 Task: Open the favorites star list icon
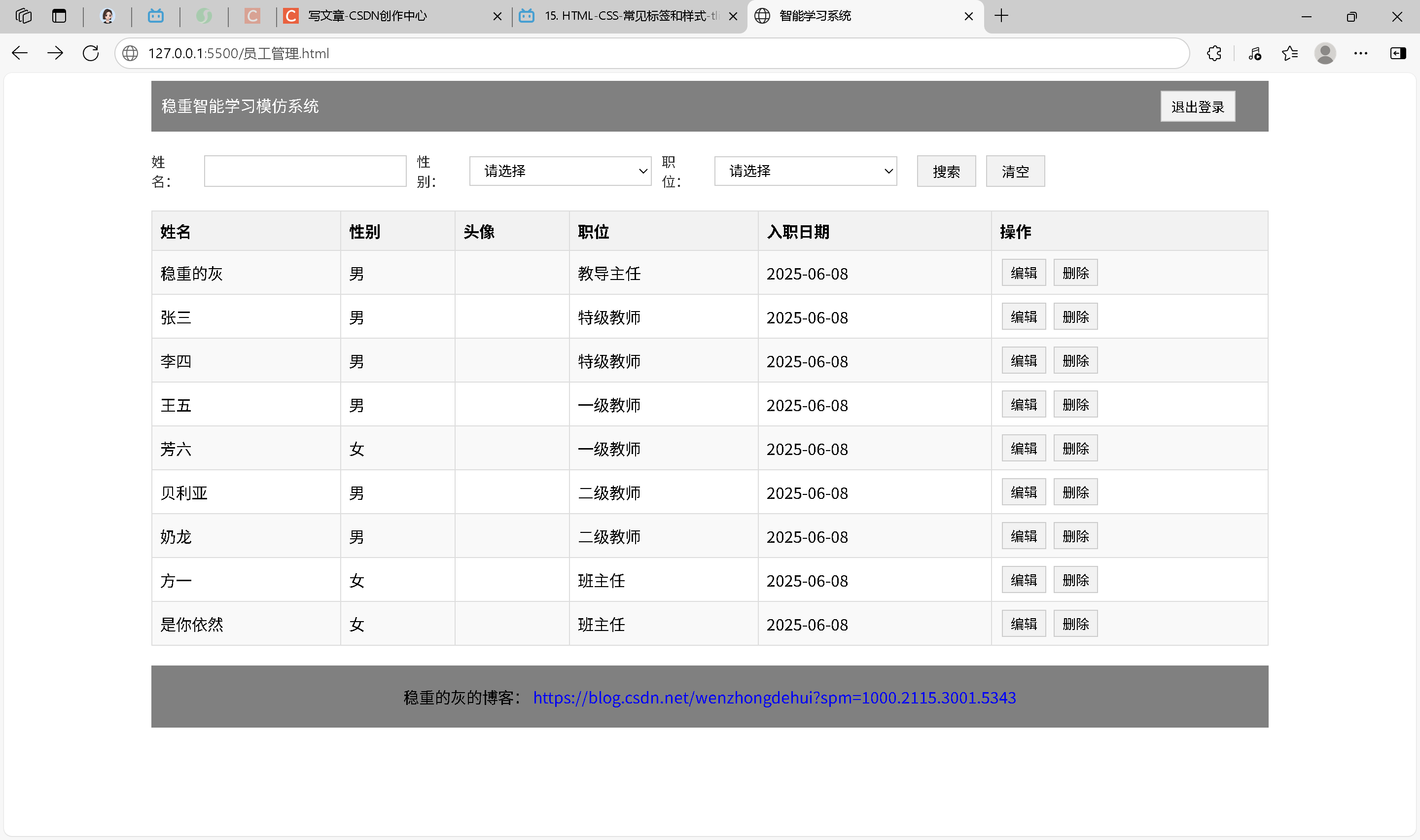pyautogui.click(x=1289, y=53)
